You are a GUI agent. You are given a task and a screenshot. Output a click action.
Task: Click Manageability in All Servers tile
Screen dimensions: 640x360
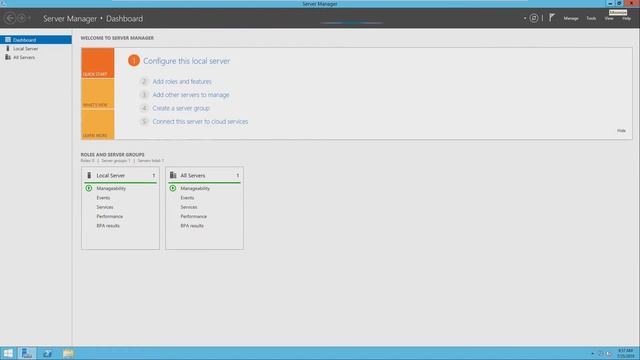click(195, 188)
